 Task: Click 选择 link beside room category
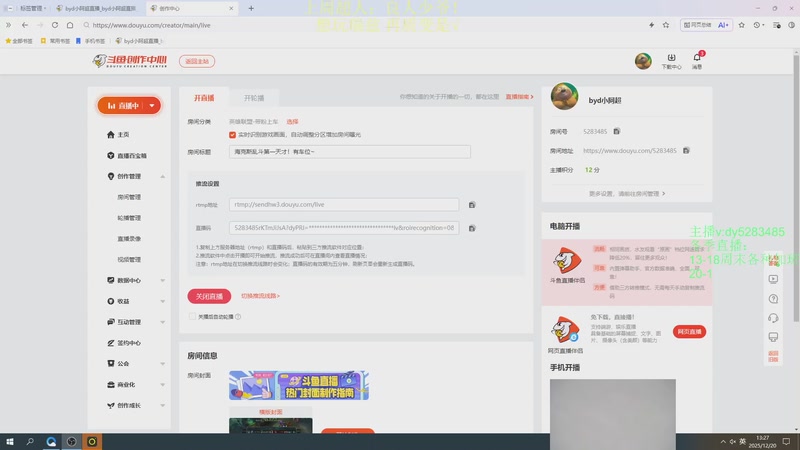[292, 121]
